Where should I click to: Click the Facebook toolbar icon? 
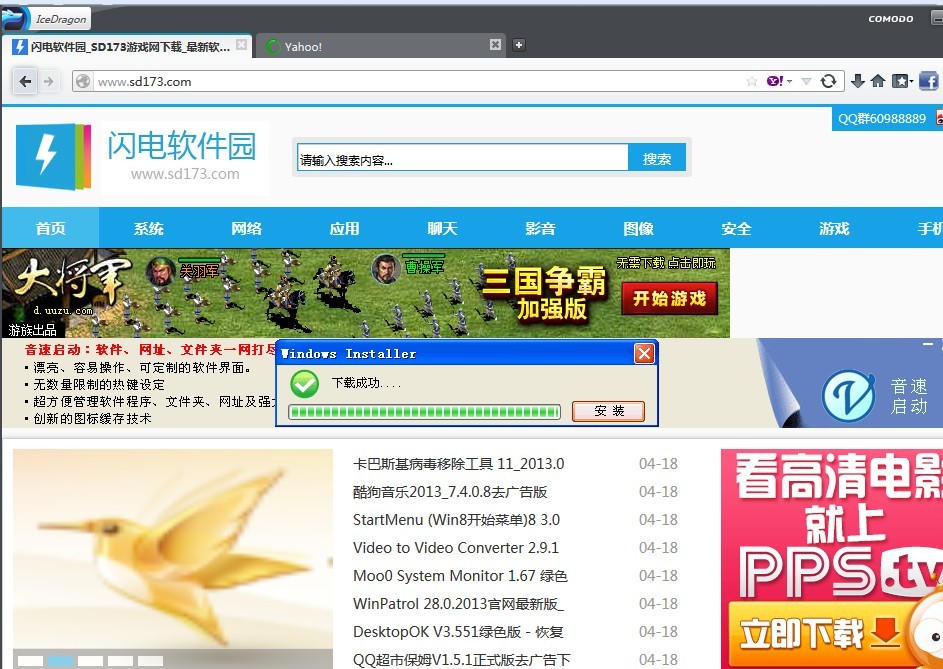click(929, 81)
